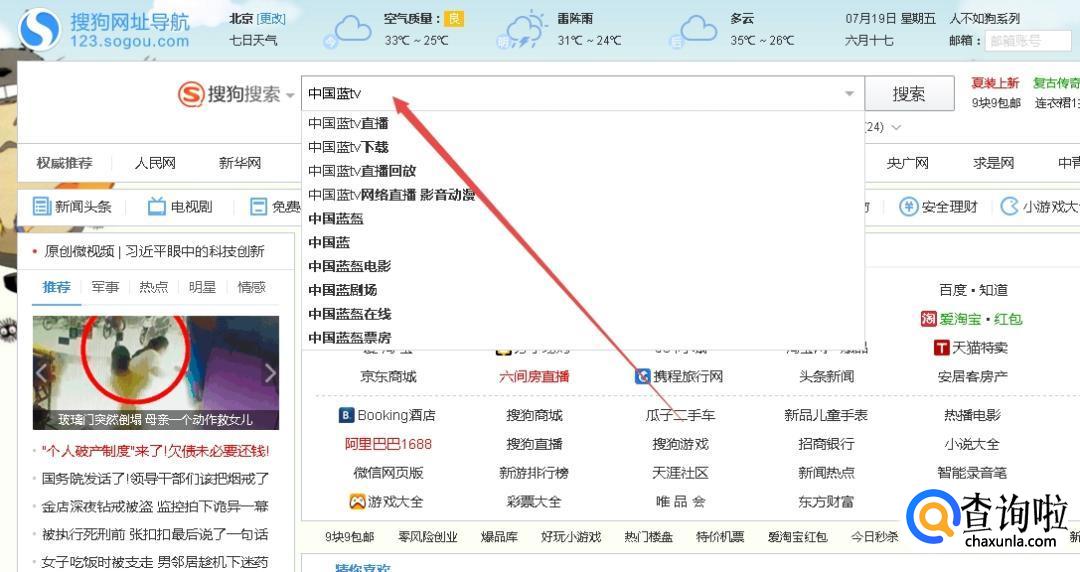Click the Sogou navigation logo icon
Screen dimensions: 1080x572
point(39,30)
